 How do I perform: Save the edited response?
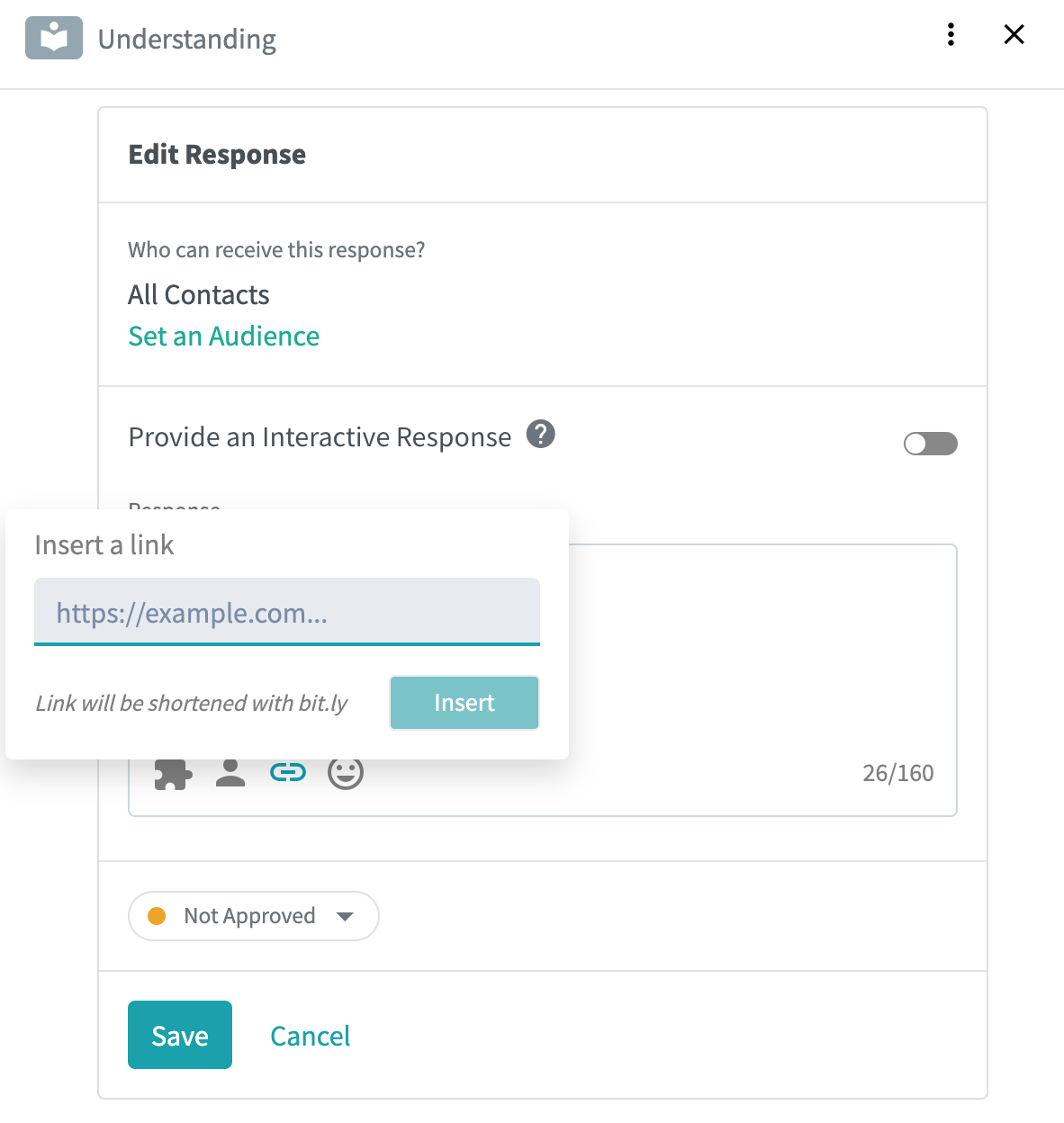tap(180, 1035)
